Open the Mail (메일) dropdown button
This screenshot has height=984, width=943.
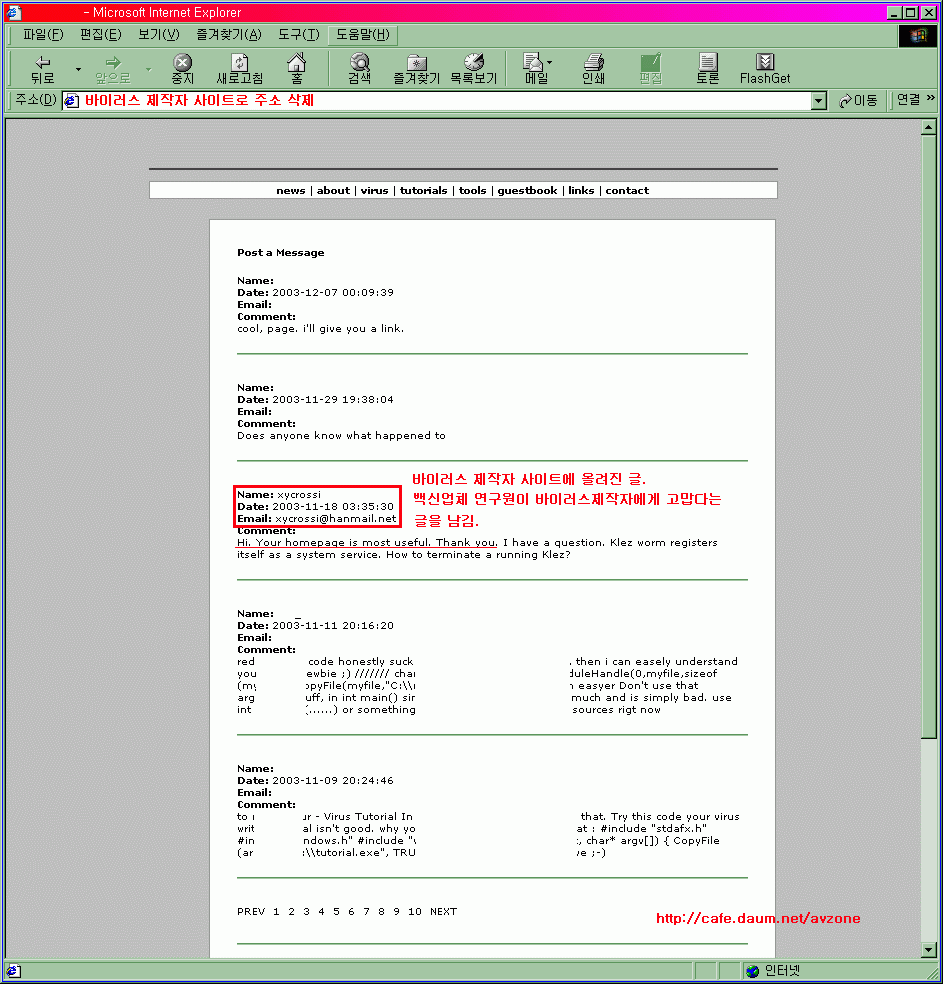(536, 68)
